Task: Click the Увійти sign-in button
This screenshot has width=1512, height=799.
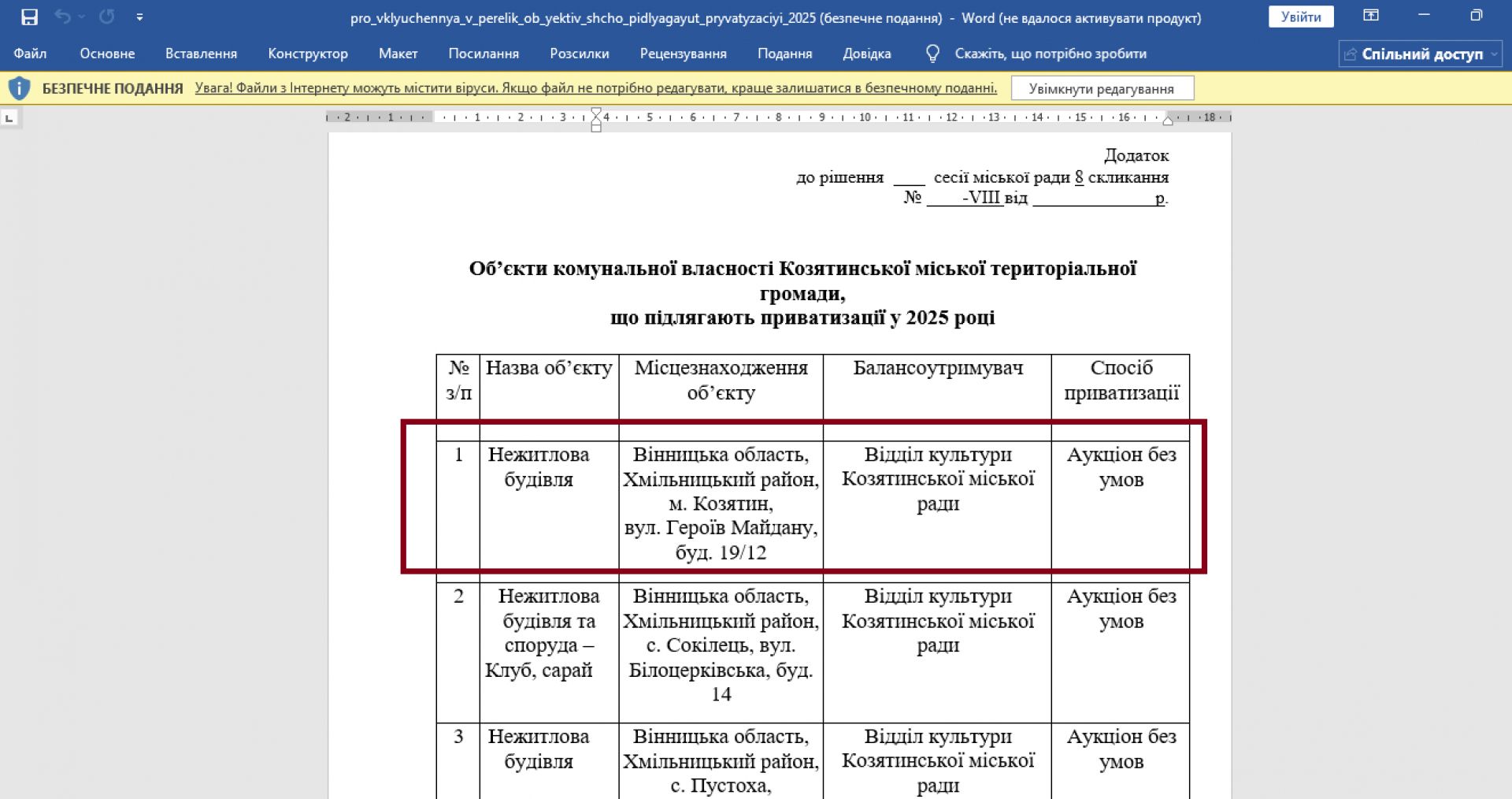Action: (1300, 17)
